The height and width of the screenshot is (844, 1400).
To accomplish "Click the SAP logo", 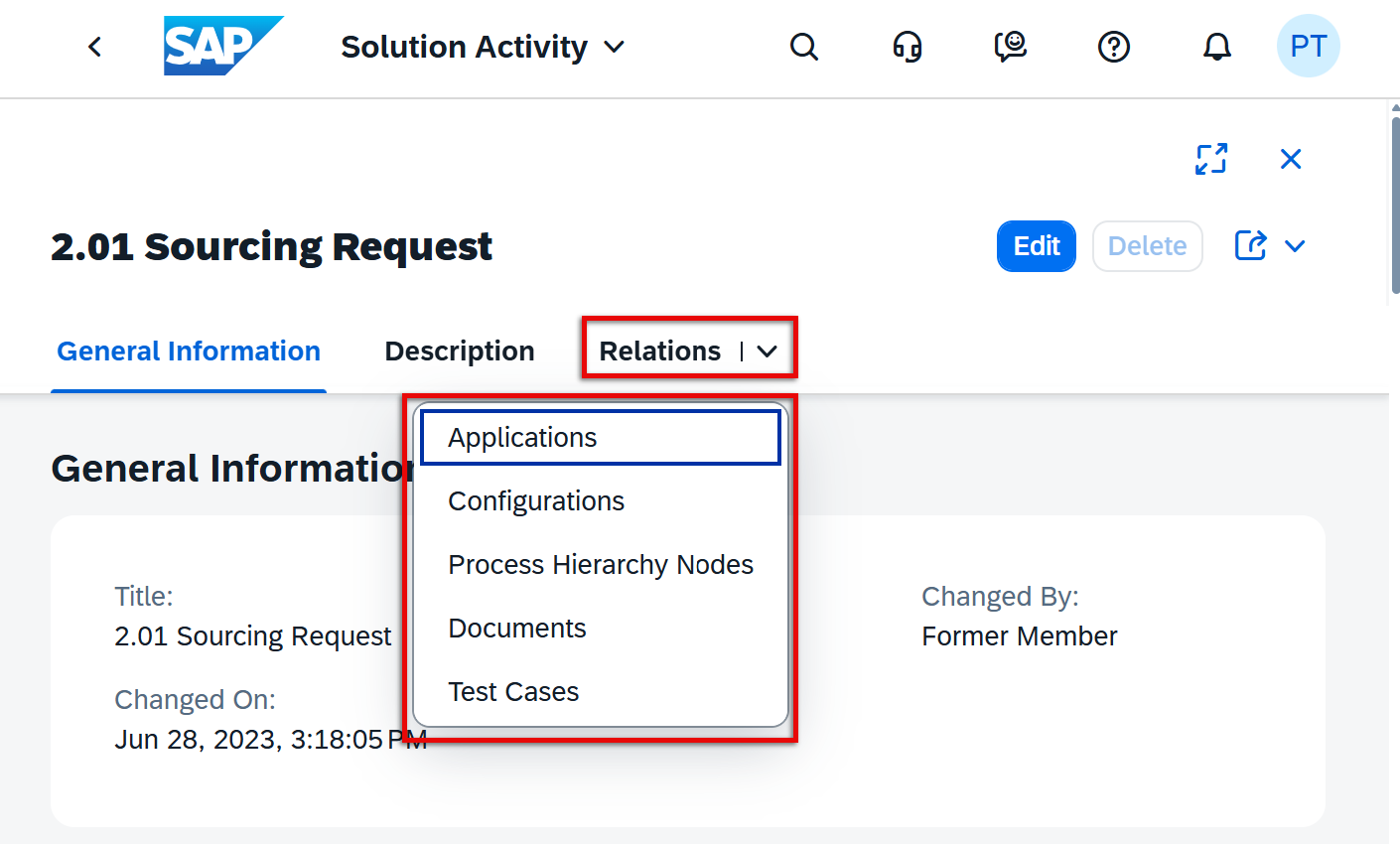I will coord(222,47).
